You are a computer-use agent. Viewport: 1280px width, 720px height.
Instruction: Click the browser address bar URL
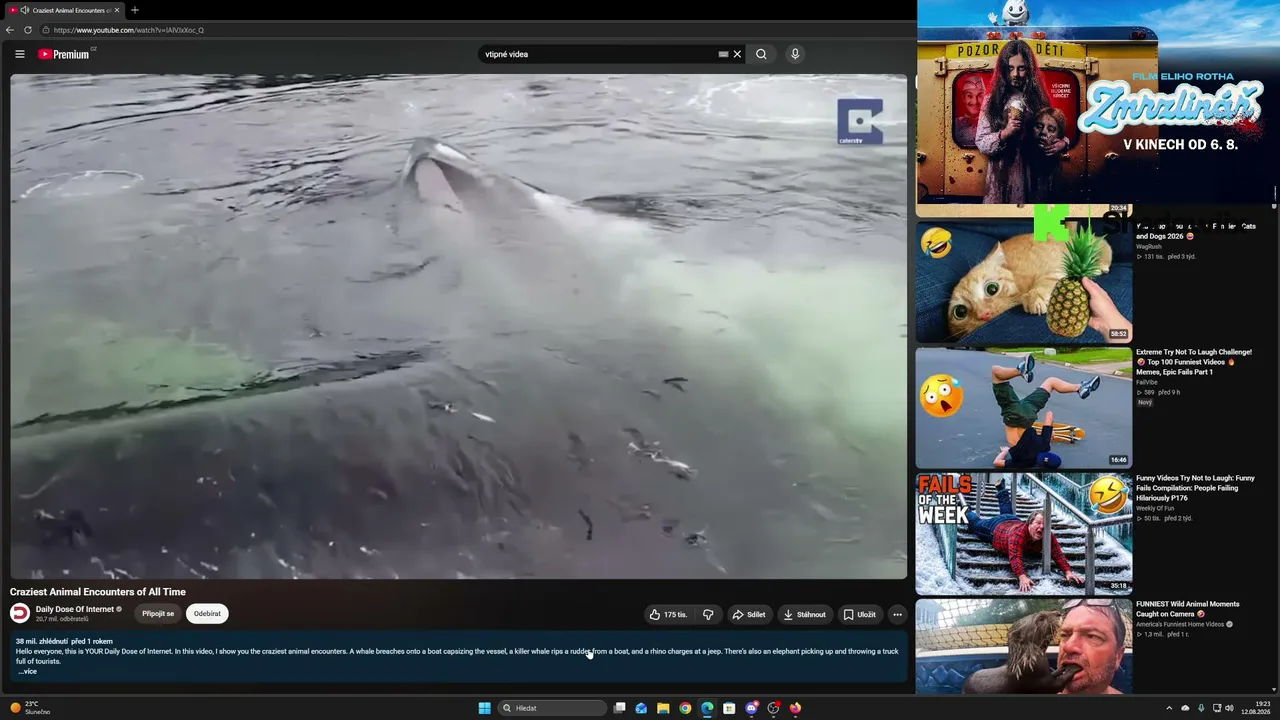[x=129, y=30]
